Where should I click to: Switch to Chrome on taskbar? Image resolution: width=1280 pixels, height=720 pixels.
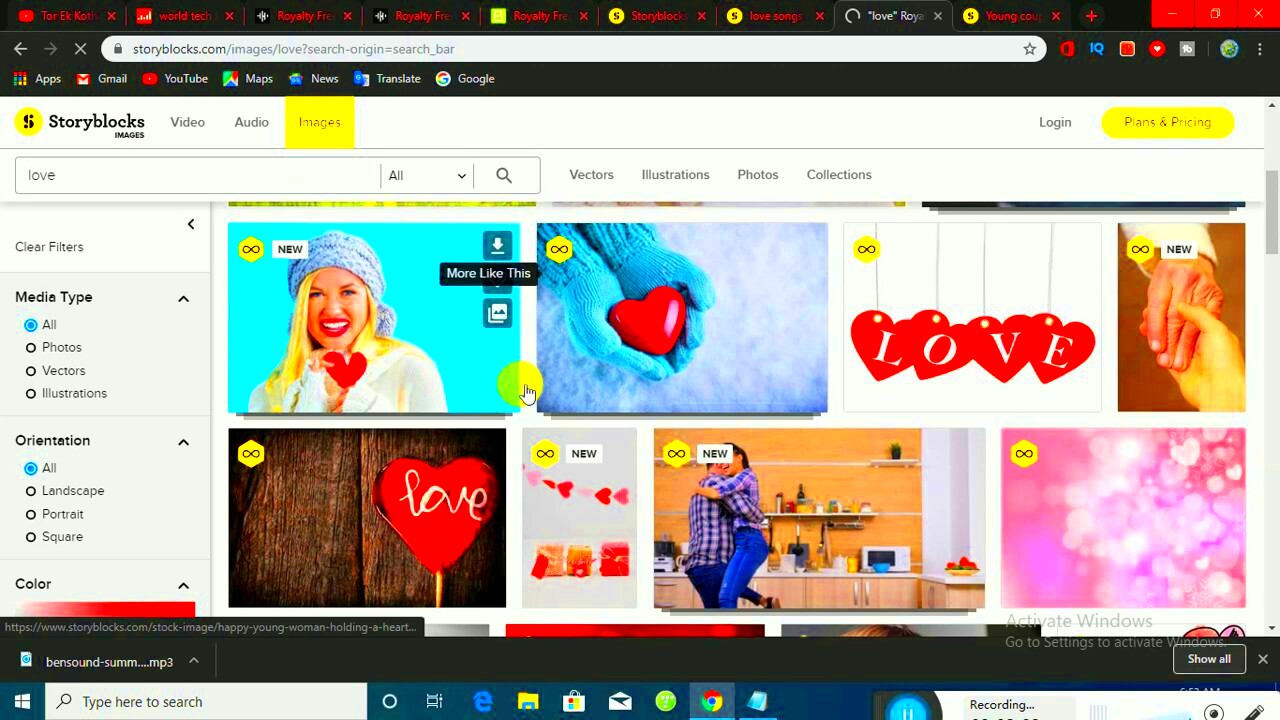(x=712, y=702)
